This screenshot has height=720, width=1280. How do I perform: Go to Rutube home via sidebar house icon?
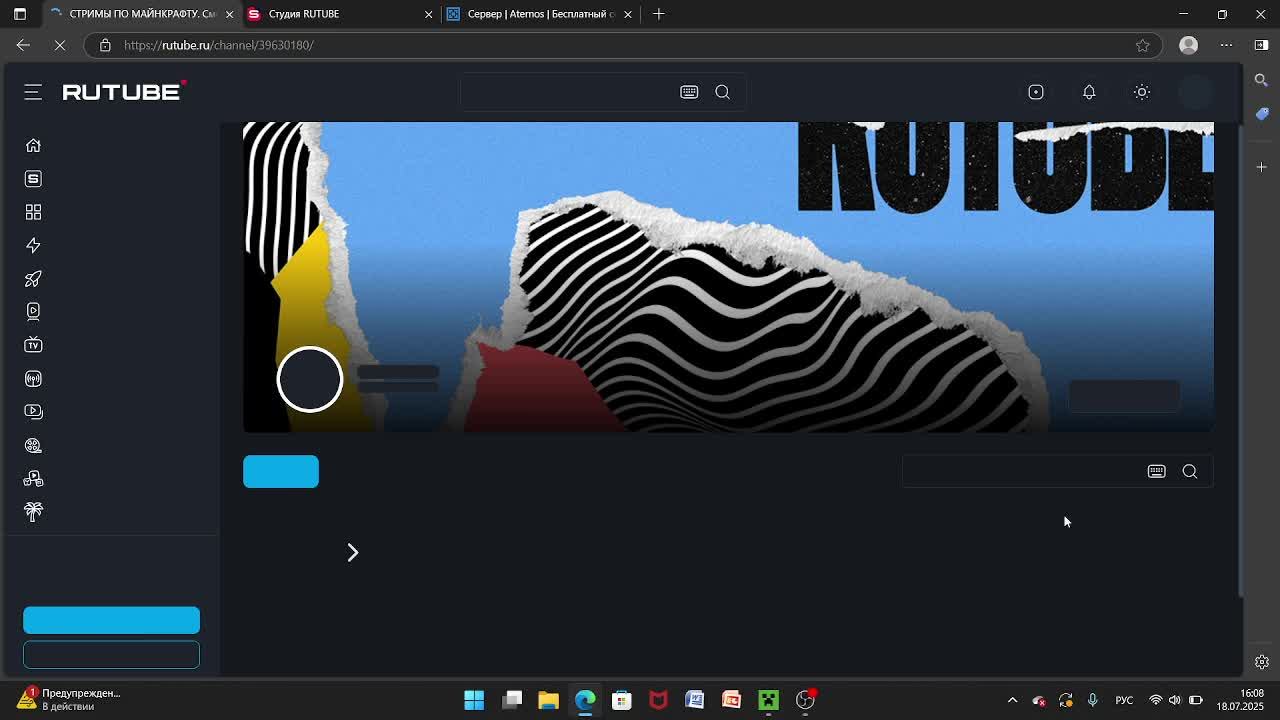pyautogui.click(x=33, y=145)
